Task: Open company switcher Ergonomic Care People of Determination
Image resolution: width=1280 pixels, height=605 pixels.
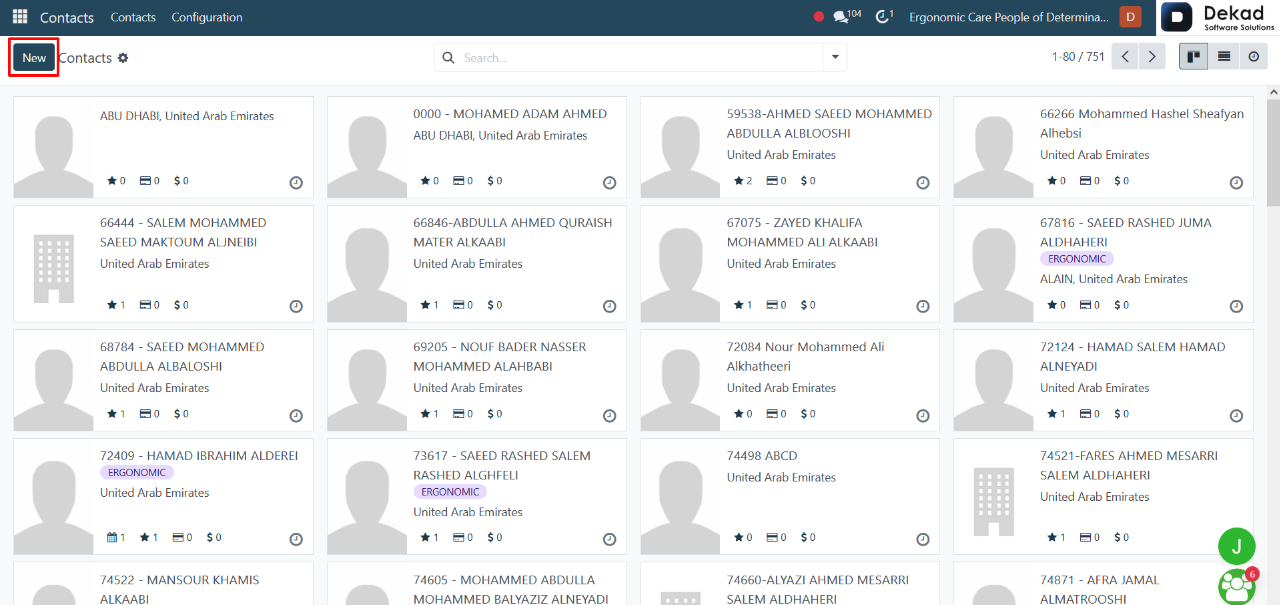Action: [x=1009, y=17]
